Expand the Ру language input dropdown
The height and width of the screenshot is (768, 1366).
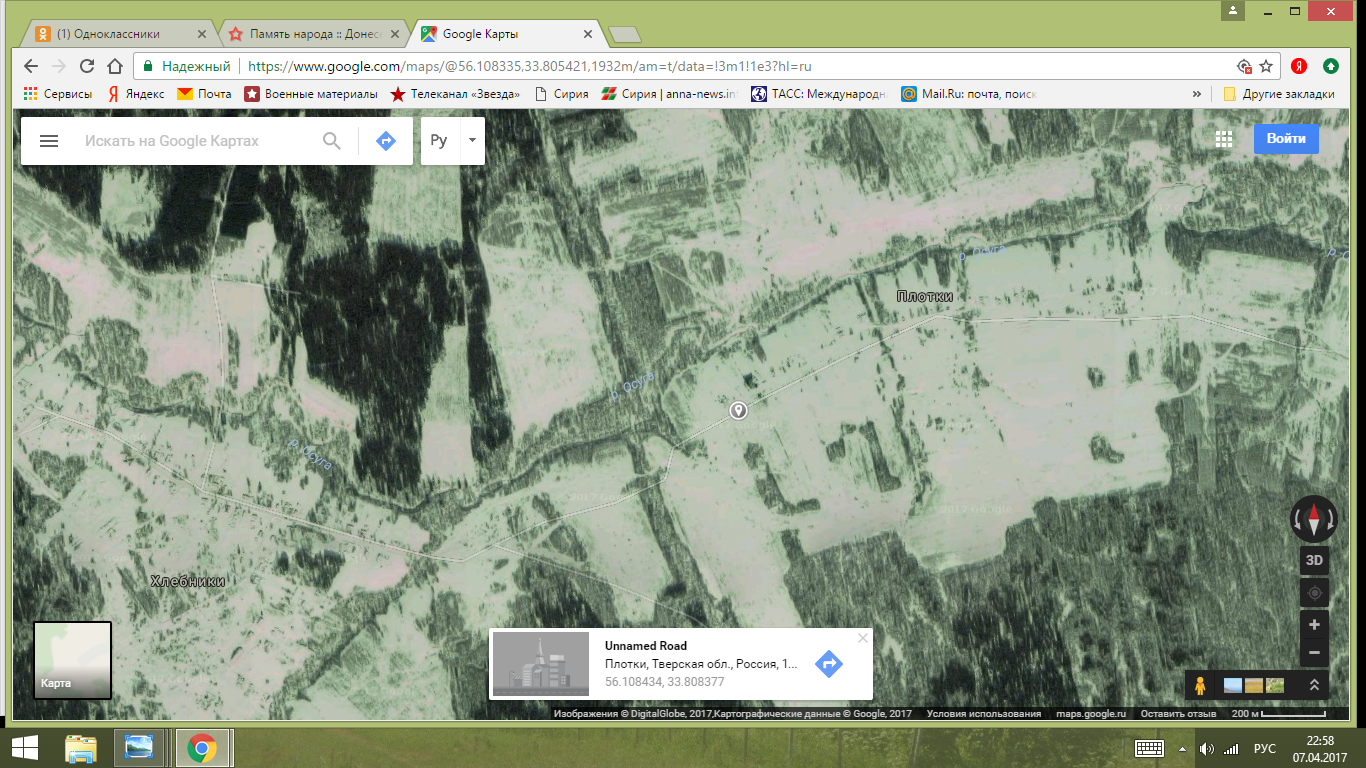pos(472,141)
